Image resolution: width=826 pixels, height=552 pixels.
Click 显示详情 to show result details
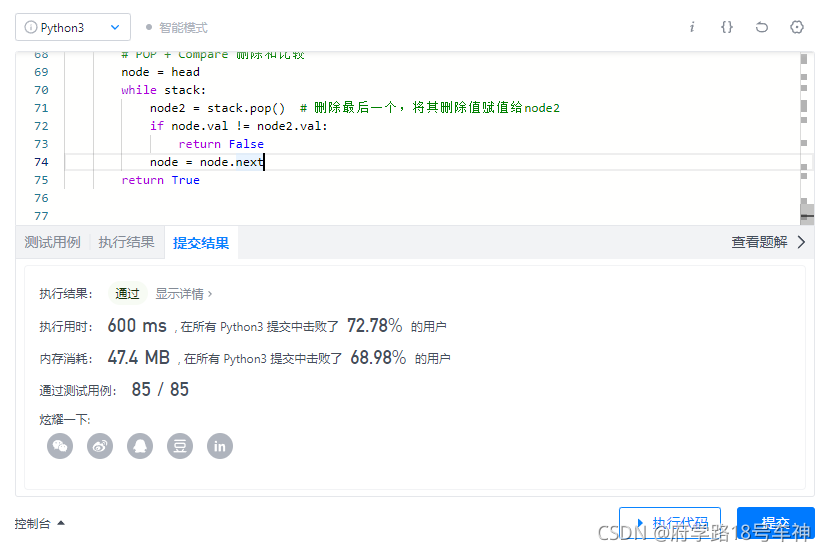click(183, 294)
